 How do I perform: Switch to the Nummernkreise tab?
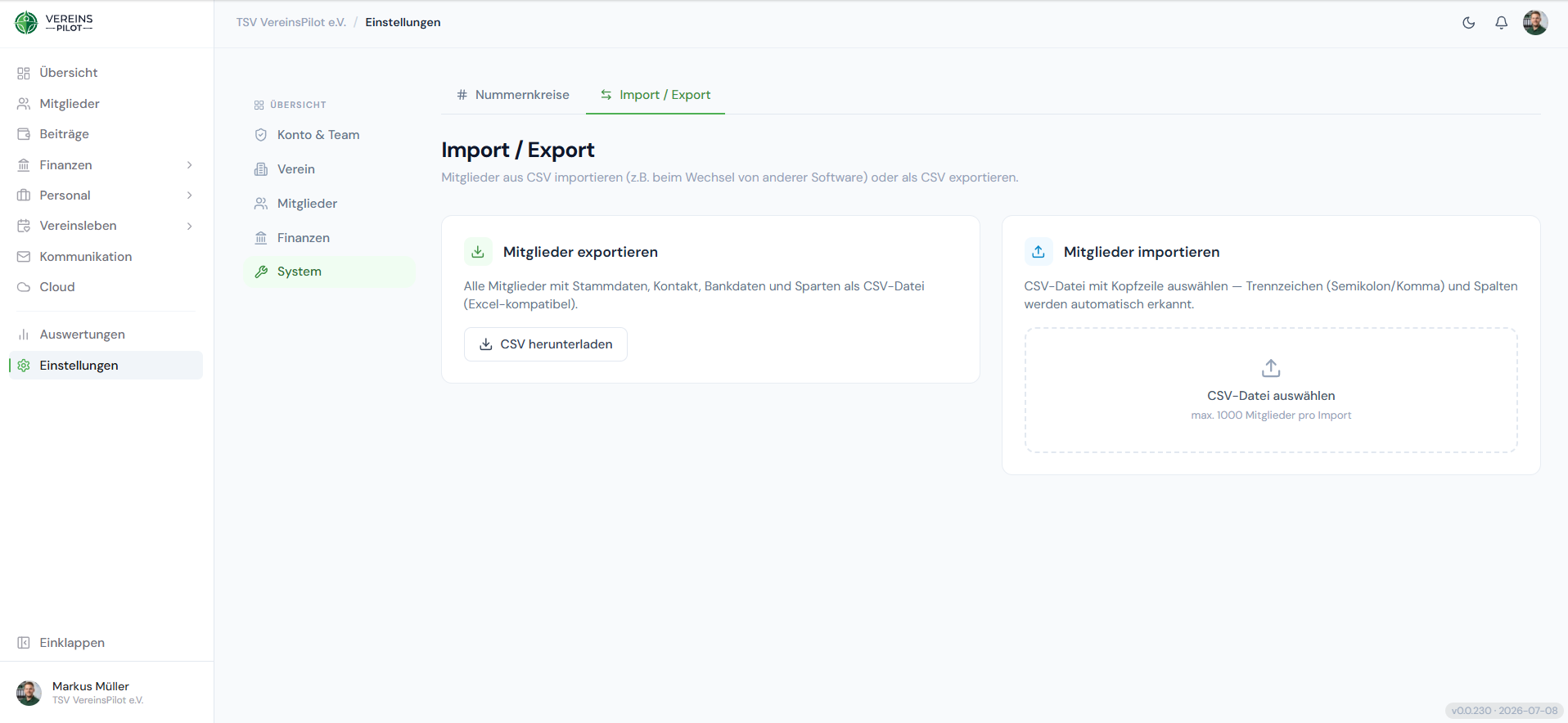pos(513,95)
